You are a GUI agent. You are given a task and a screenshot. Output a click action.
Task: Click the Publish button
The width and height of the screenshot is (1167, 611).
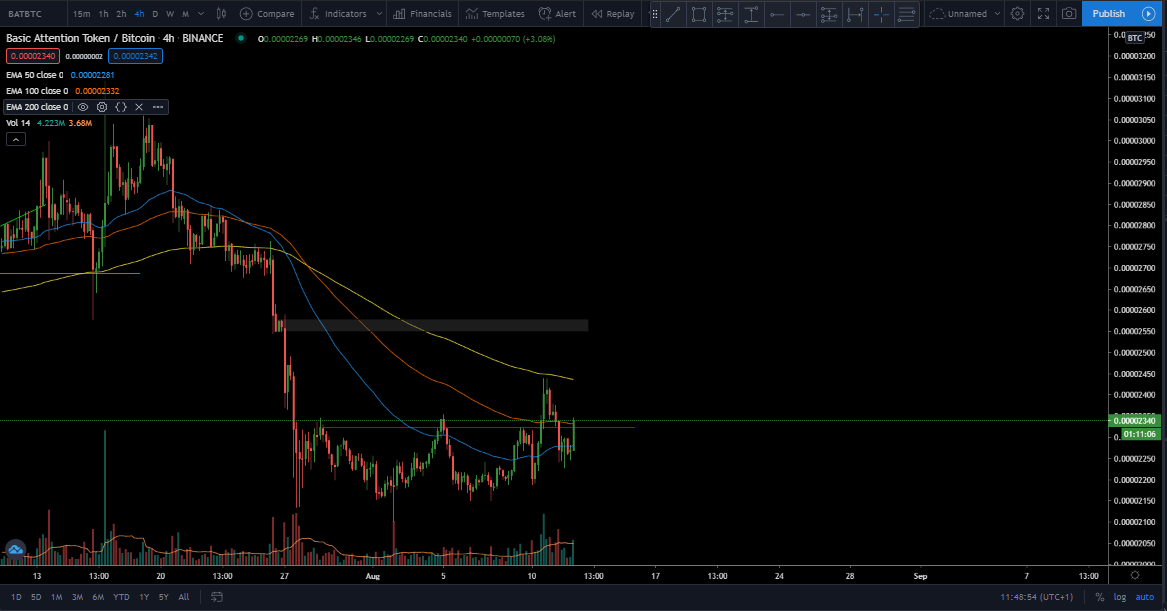pyautogui.click(x=1108, y=13)
